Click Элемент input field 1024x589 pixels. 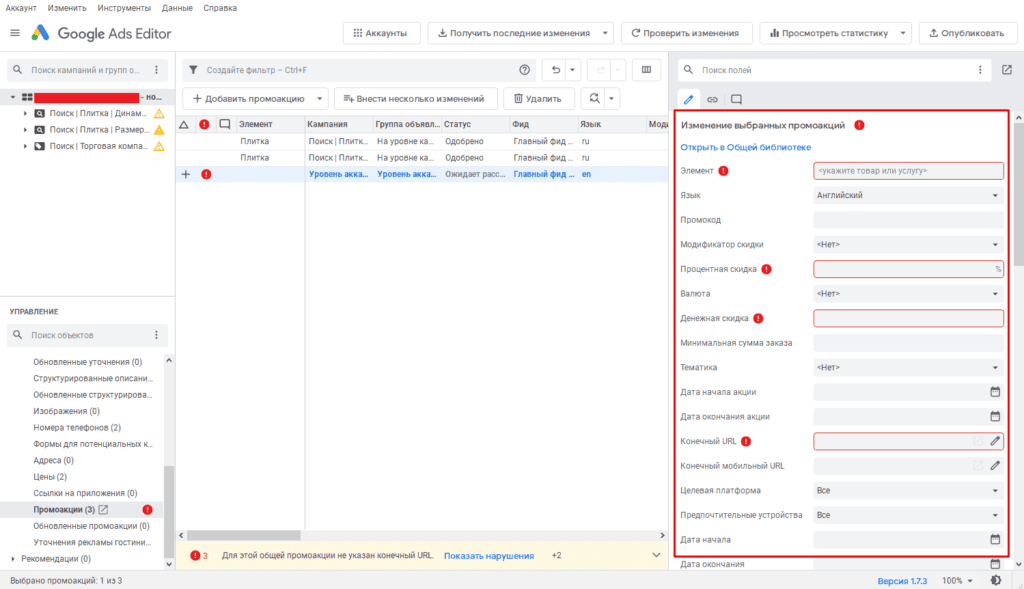[x=908, y=170]
